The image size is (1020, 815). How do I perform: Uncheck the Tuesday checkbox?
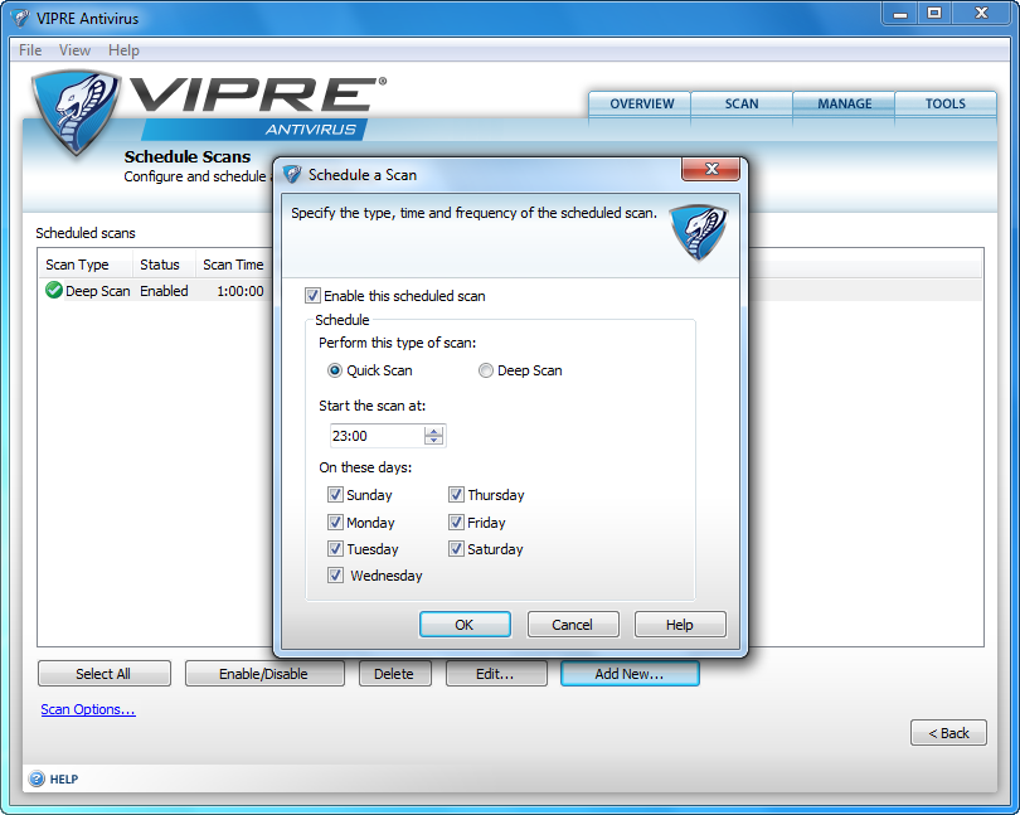[x=335, y=549]
